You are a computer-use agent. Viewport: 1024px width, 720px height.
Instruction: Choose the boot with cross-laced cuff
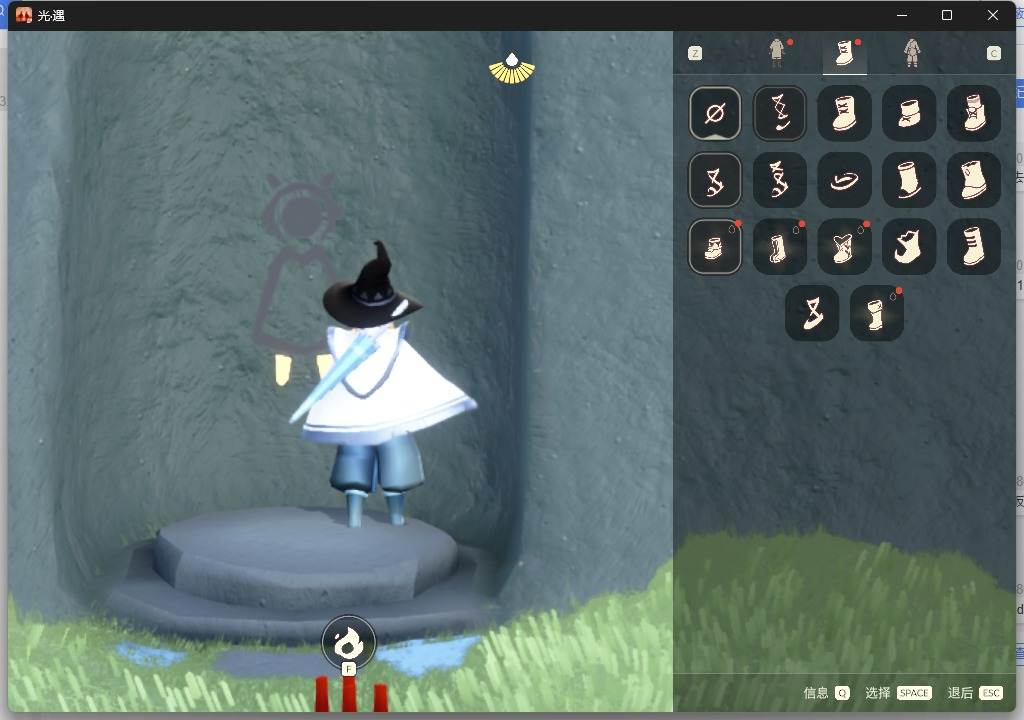point(844,114)
